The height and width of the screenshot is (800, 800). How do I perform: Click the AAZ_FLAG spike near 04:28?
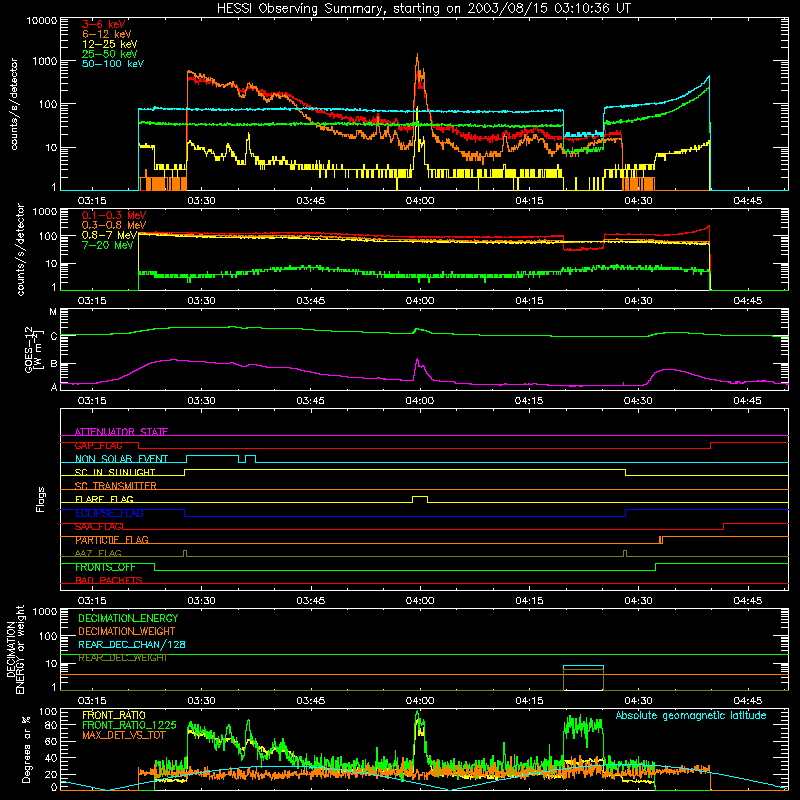click(625, 553)
